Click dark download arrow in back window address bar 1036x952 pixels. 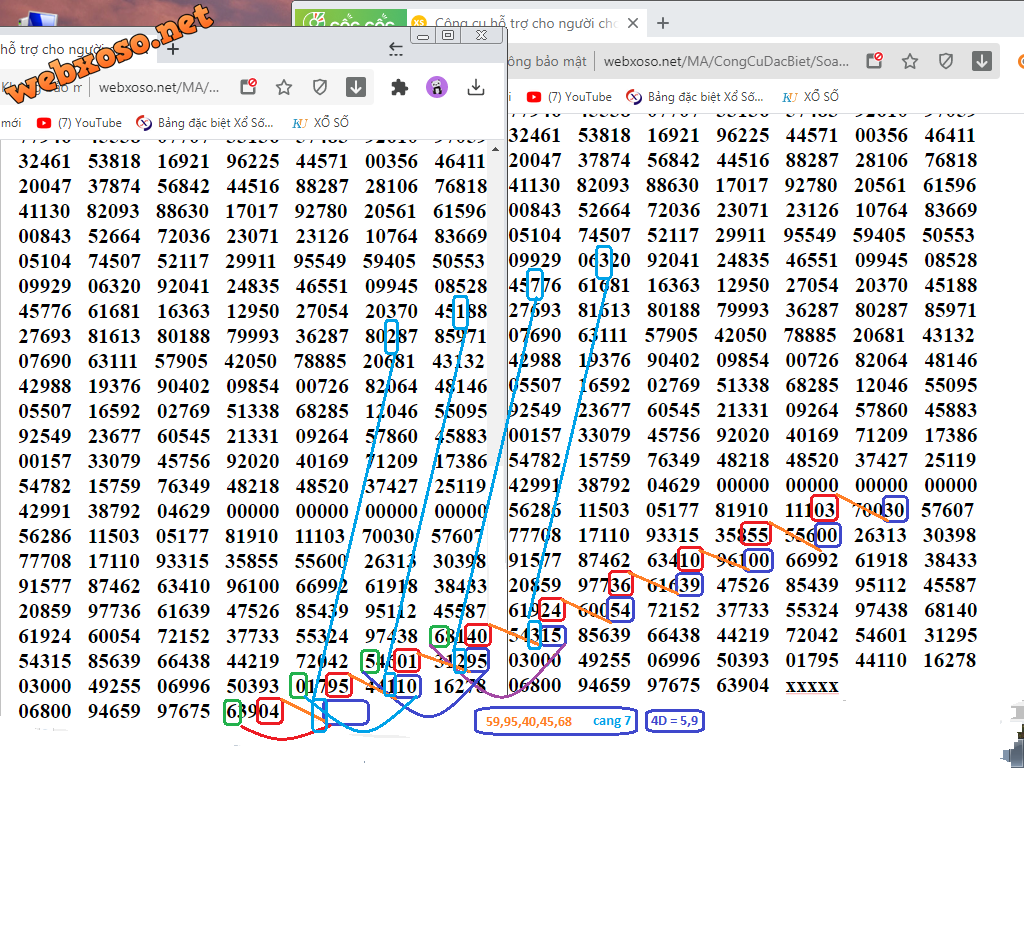click(982, 62)
